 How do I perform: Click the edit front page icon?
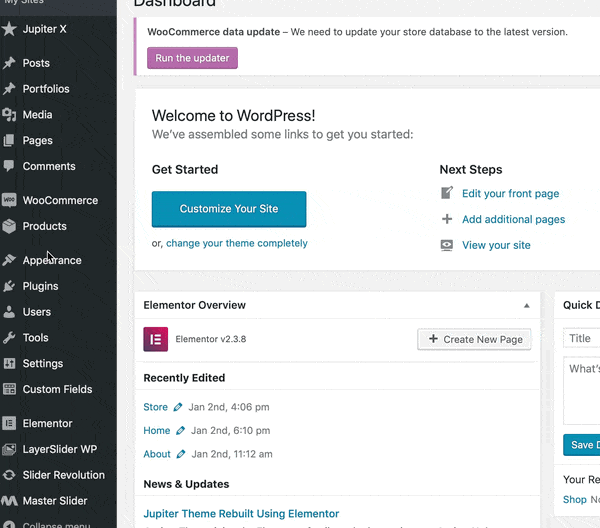pyautogui.click(x=447, y=193)
